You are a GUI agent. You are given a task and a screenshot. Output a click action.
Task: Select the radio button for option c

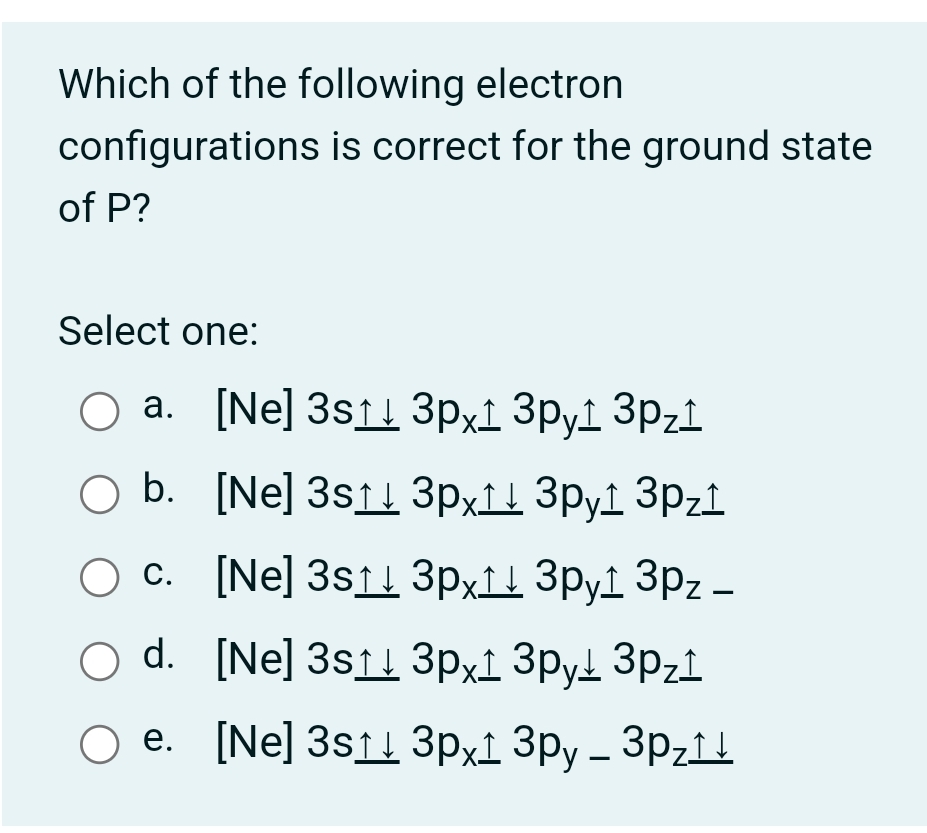(99, 577)
